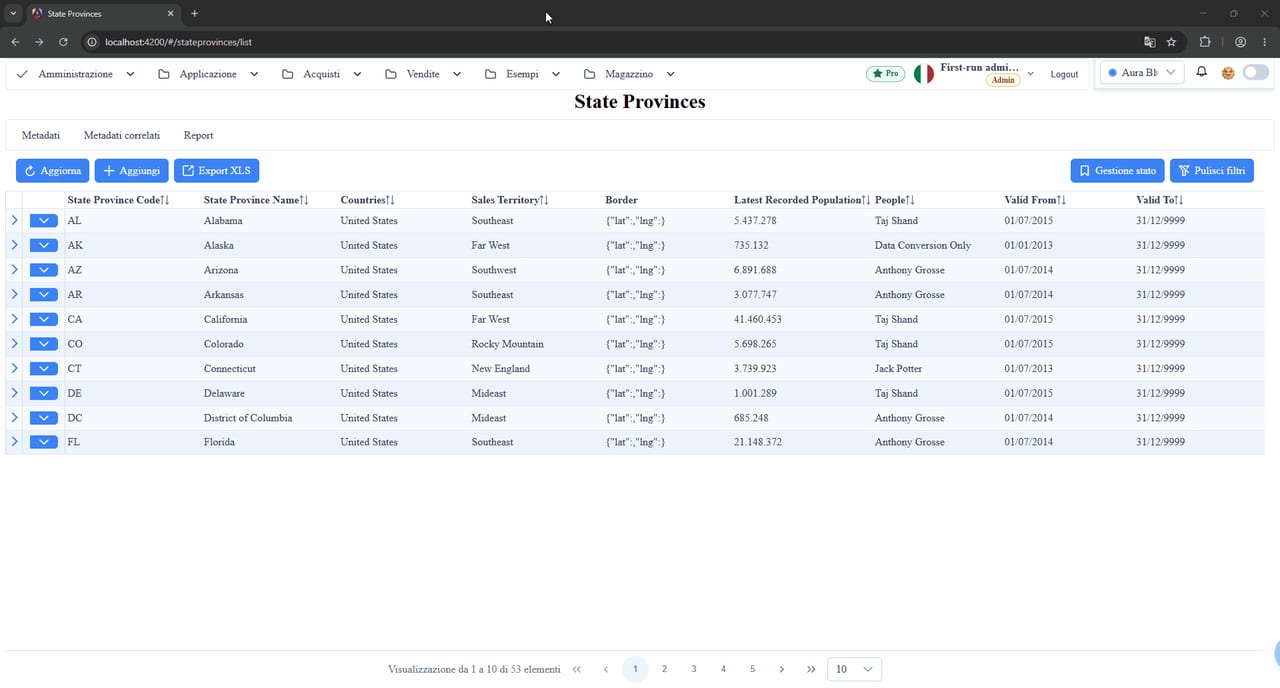The width and height of the screenshot is (1280, 688).
Task: Open the rows-per-page dropdown
Action: pos(855,669)
